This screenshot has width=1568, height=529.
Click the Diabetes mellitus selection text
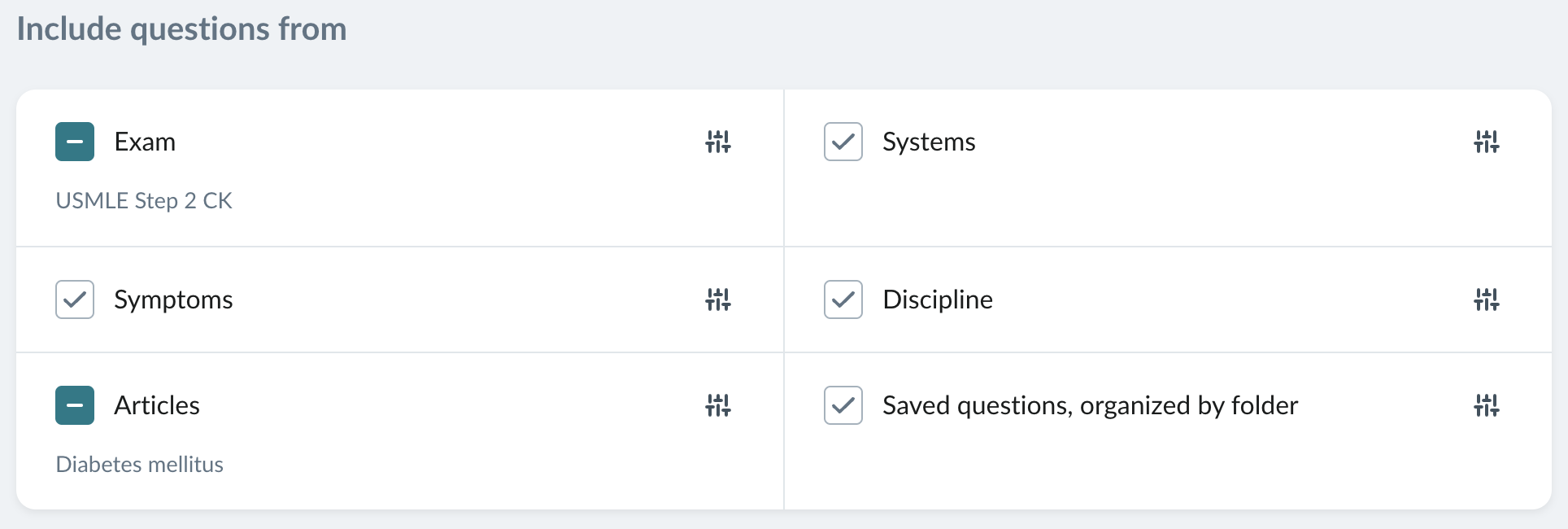click(x=140, y=465)
